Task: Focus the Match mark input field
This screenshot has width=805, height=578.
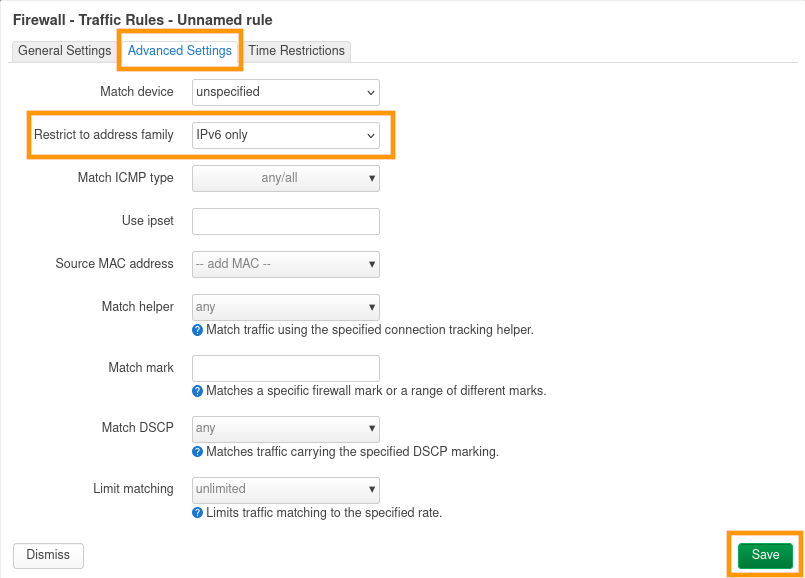Action: 285,368
